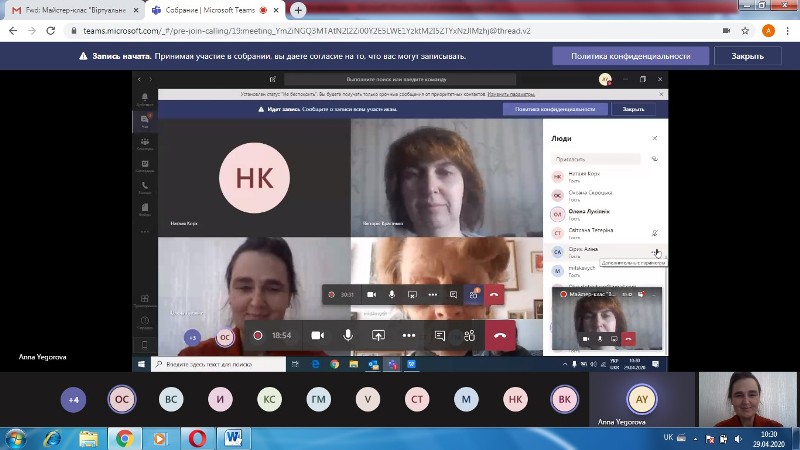Dismiss the top recording banner with Закрыть
Viewport: 800px width, 450px height.
point(747,56)
